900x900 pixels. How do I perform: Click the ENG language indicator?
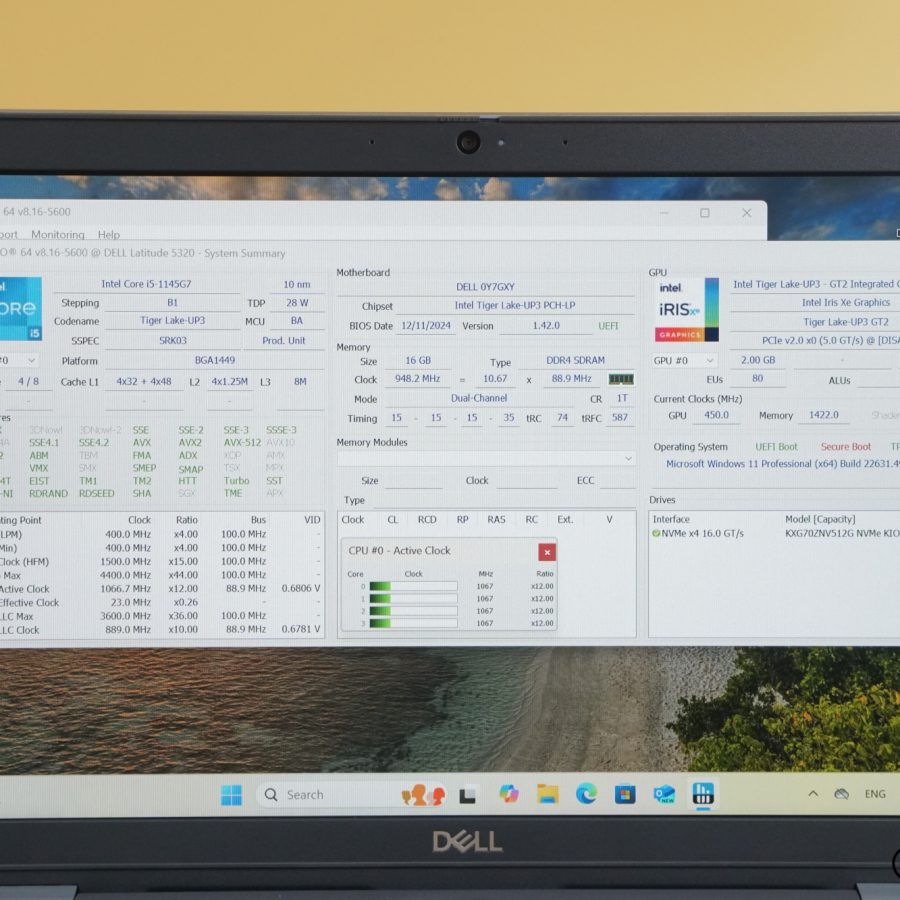click(x=875, y=794)
